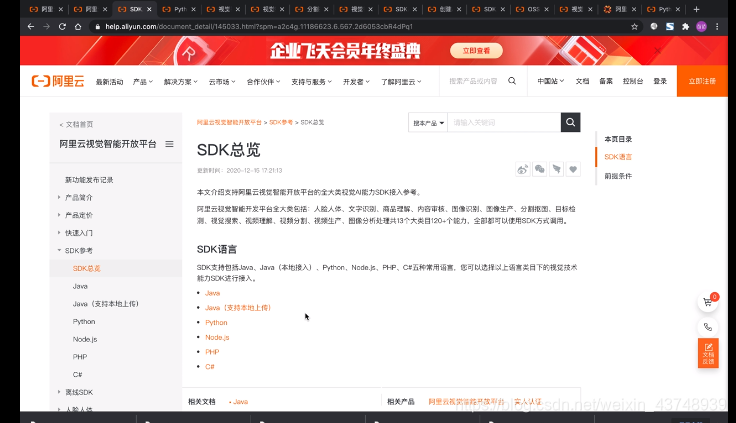The width and height of the screenshot is (736, 423).
Task: Open the orange 文档反馈 feedback button
Action: [x=708, y=353]
